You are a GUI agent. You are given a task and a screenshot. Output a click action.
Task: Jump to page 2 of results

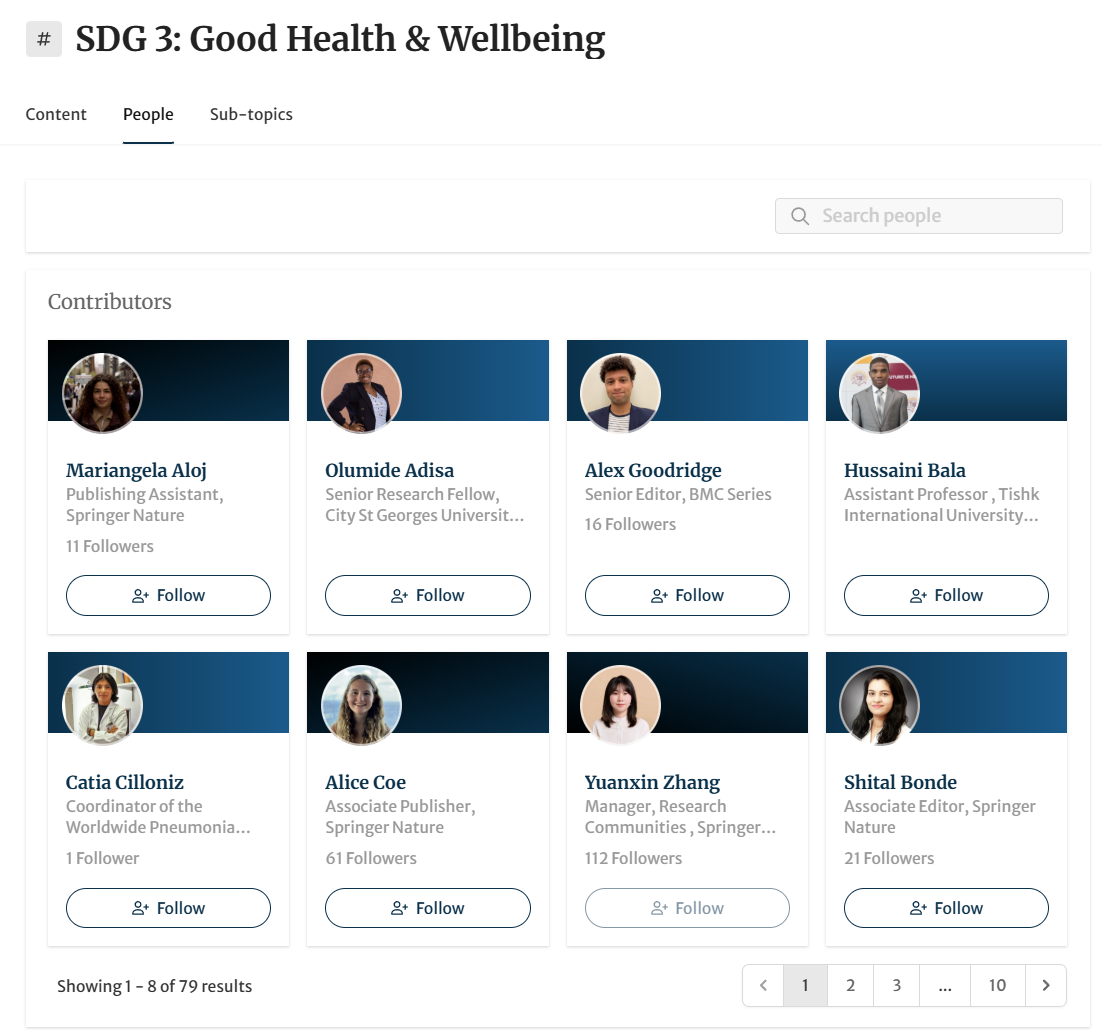tap(851, 986)
